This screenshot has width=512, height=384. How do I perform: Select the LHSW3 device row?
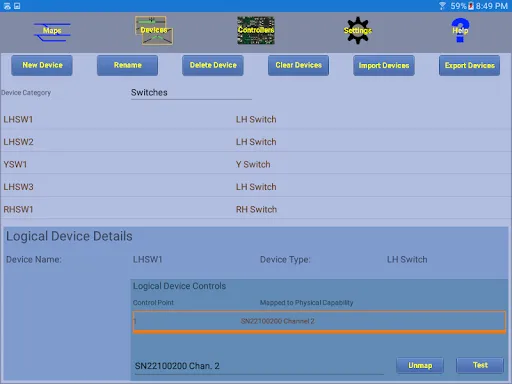pos(256,187)
